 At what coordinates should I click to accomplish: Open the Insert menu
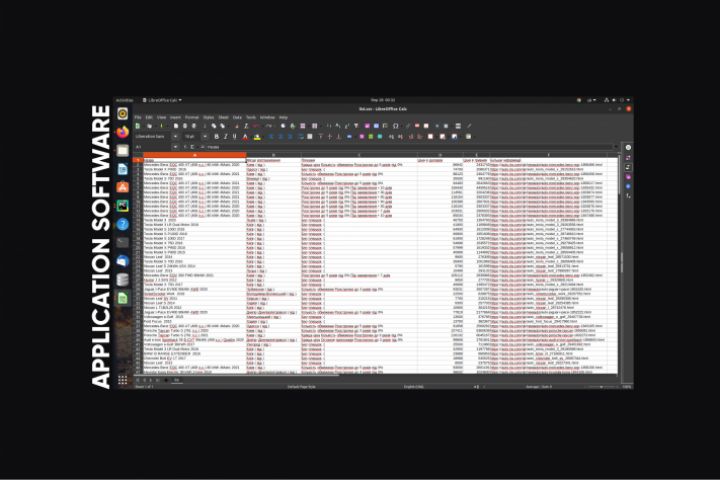(175, 118)
